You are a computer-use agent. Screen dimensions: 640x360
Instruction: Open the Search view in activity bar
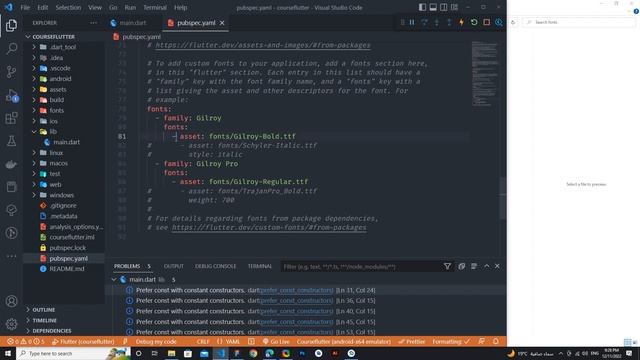click(x=11, y=49)
